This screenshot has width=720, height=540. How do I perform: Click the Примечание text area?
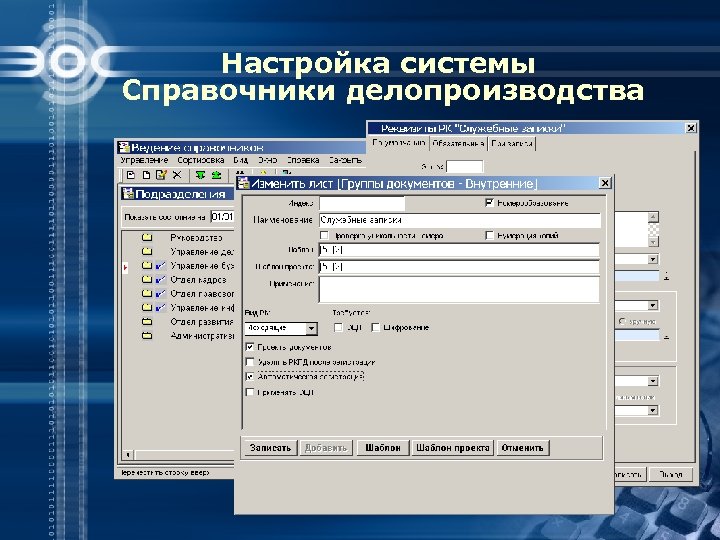click(x=459, y=289)
